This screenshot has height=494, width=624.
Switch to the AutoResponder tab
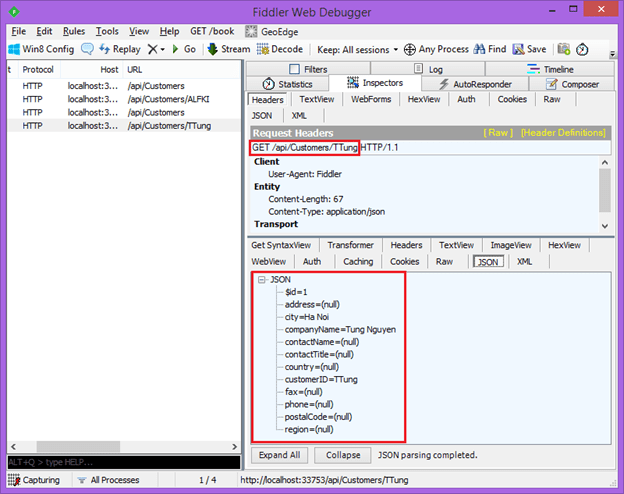pos(475,84)
